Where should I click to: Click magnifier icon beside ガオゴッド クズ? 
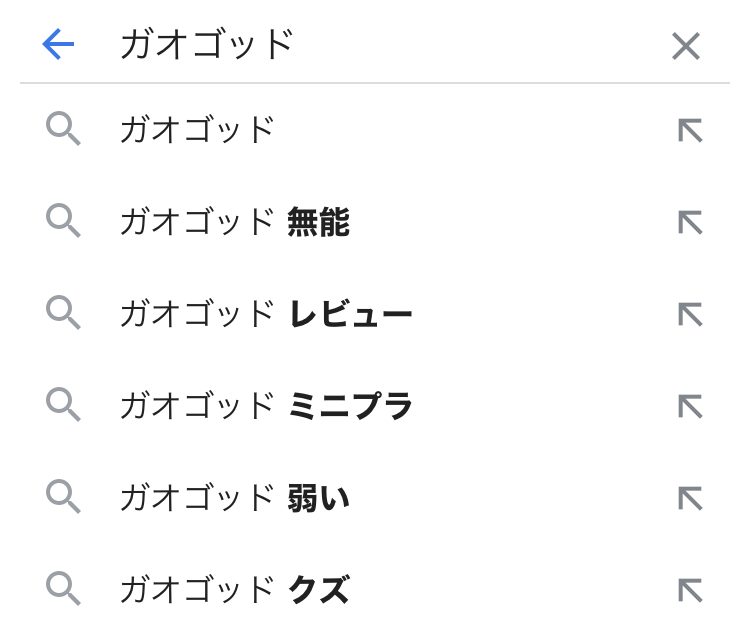point(63,590)
